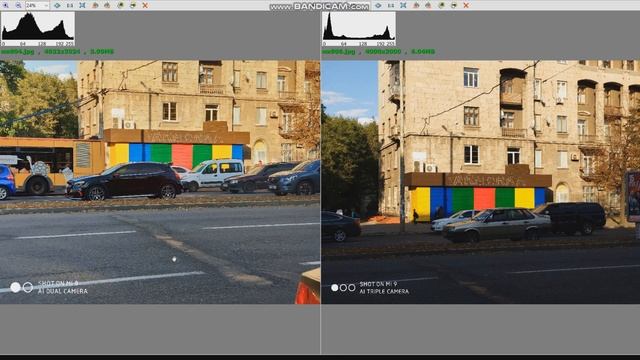
Task: Click the left pane's blue fit-to-window icon
Action: [x=82, y=5]
